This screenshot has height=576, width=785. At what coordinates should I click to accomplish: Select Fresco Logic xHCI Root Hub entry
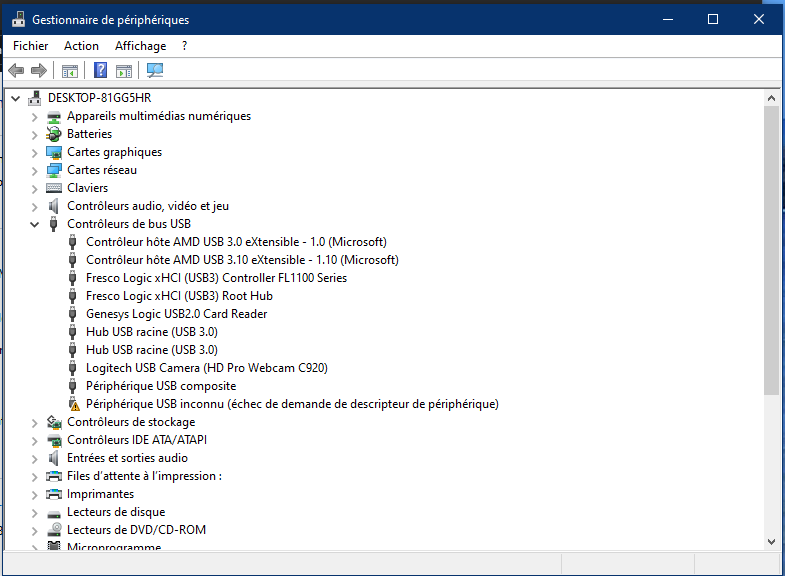tap(179, 296)
